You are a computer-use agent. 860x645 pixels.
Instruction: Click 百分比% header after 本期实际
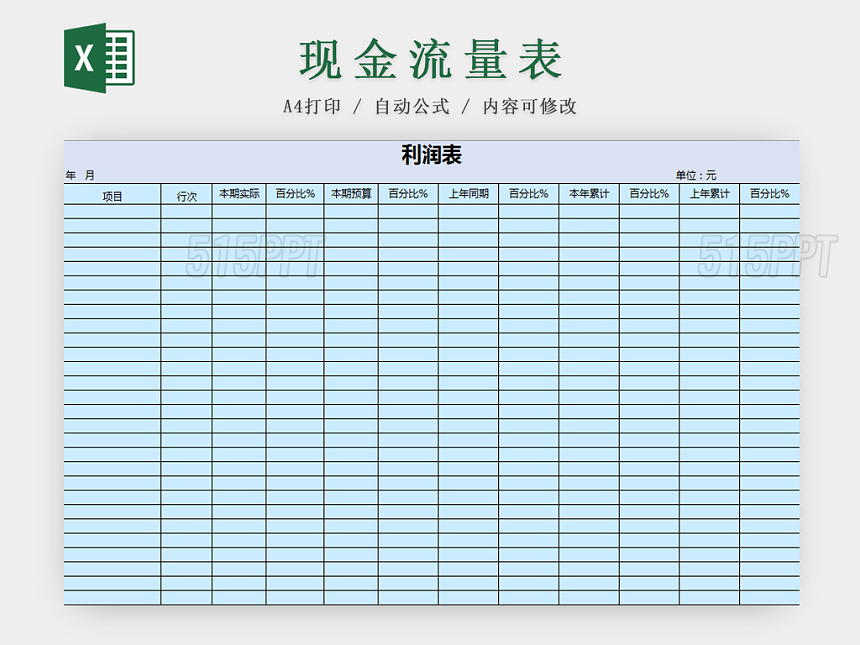coord(295,194)
